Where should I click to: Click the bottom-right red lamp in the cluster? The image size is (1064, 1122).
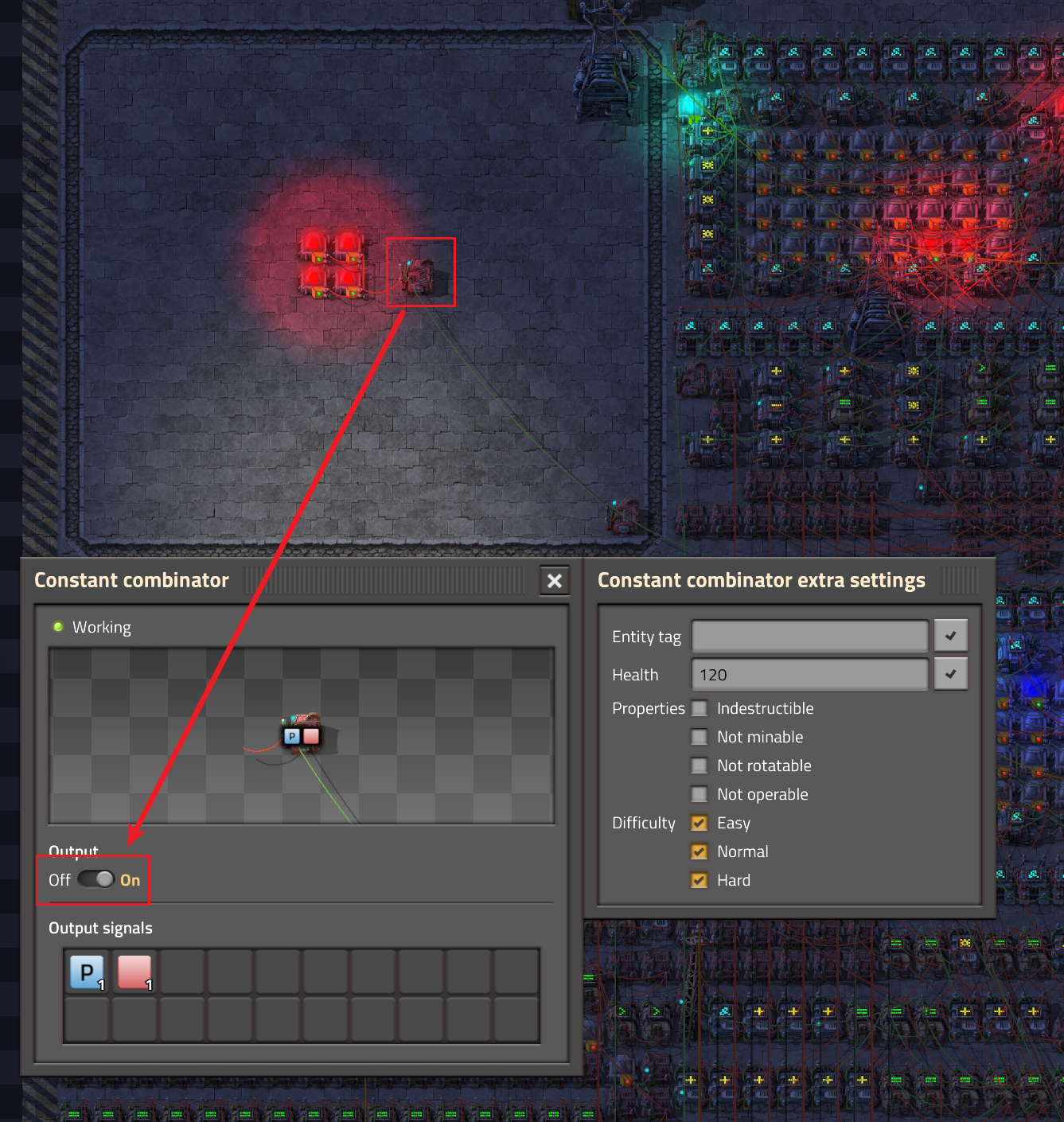(349, 280)
